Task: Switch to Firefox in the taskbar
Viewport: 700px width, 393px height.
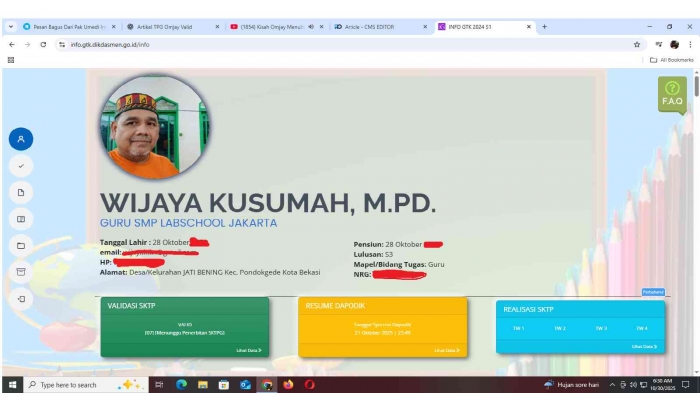Action: (288, 385)
